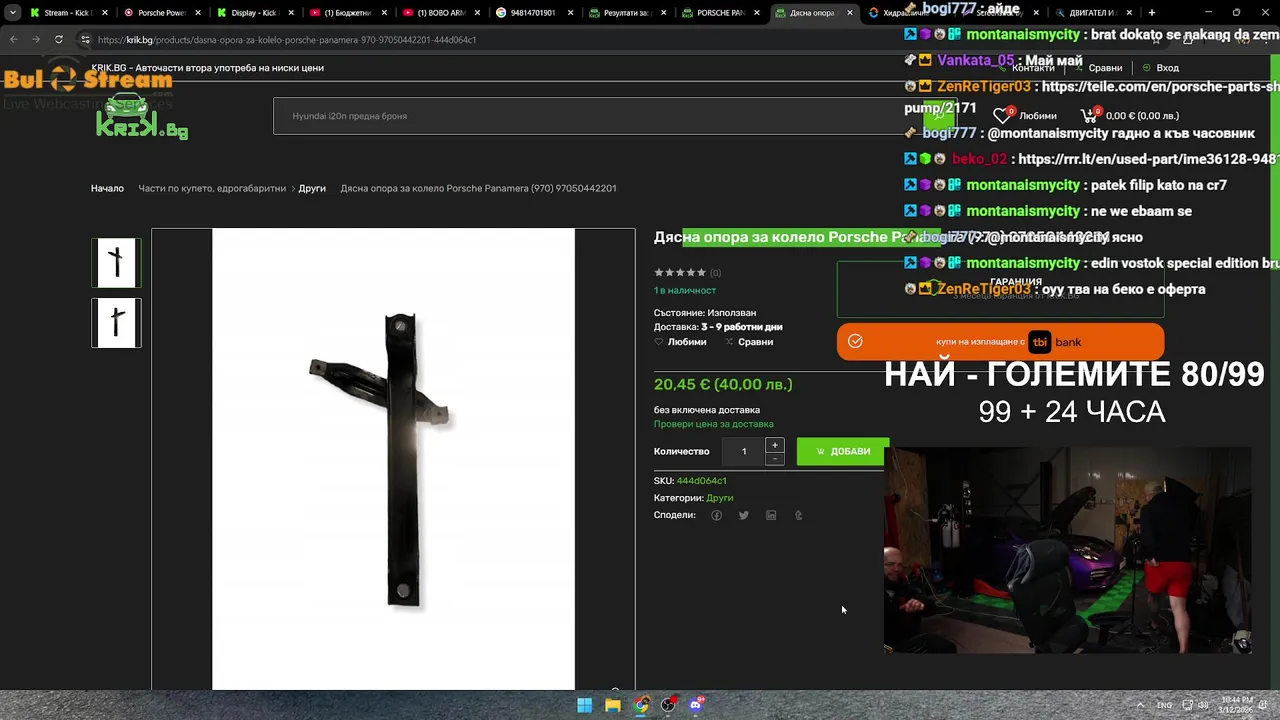Click the five-star rating row
The height and width of the screenshot is (720, 1280).
(x=680, y=272)
